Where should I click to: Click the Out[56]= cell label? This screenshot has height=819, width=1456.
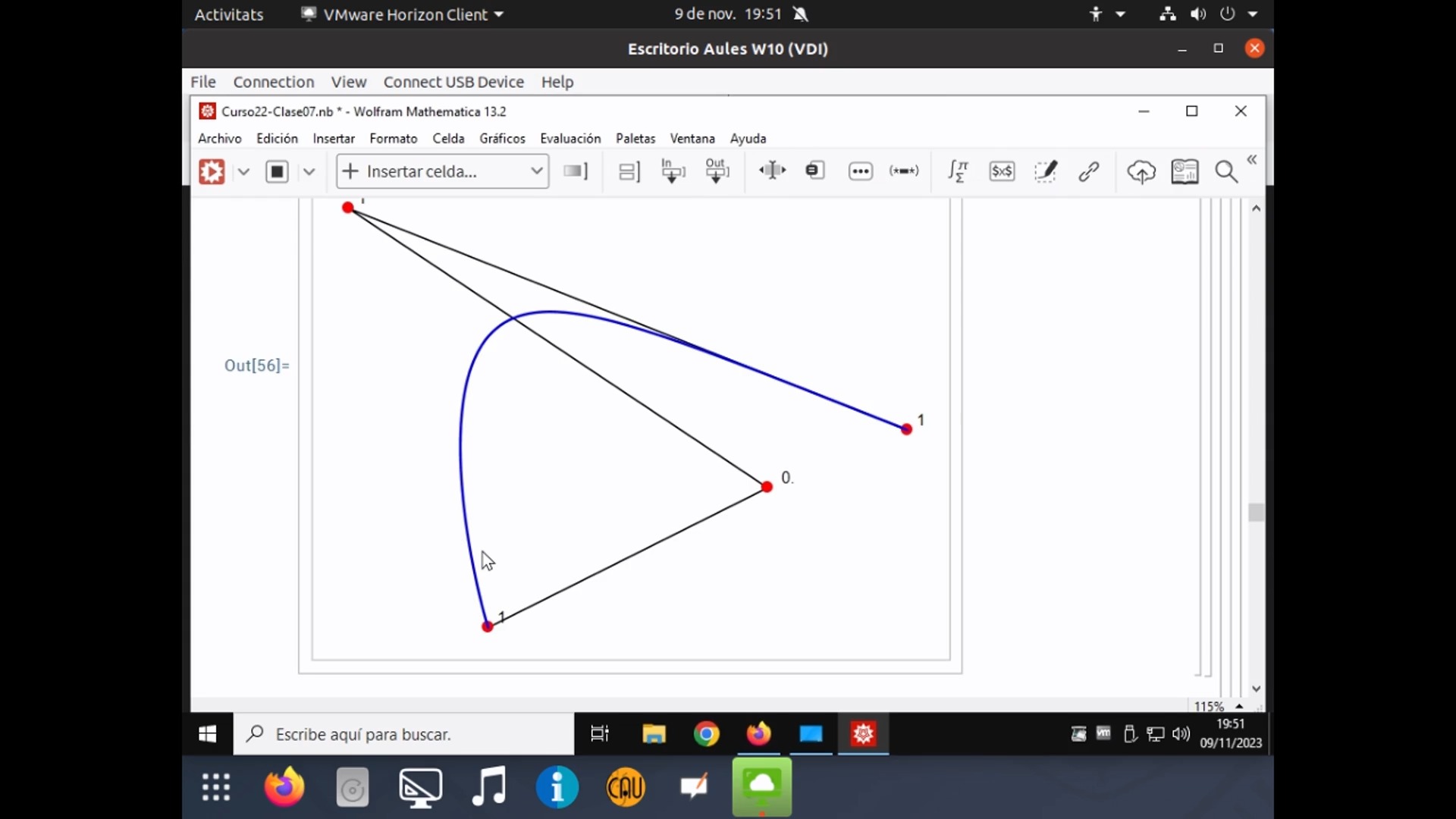click(x=256, y=366)
